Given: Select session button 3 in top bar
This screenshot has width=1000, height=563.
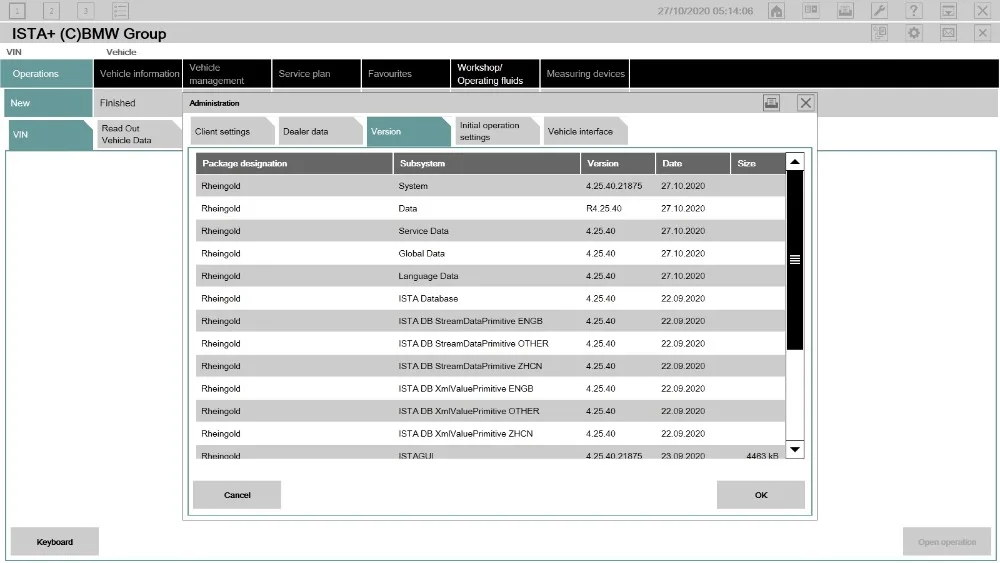Looking at the screenshot, I should click(85, 11).
